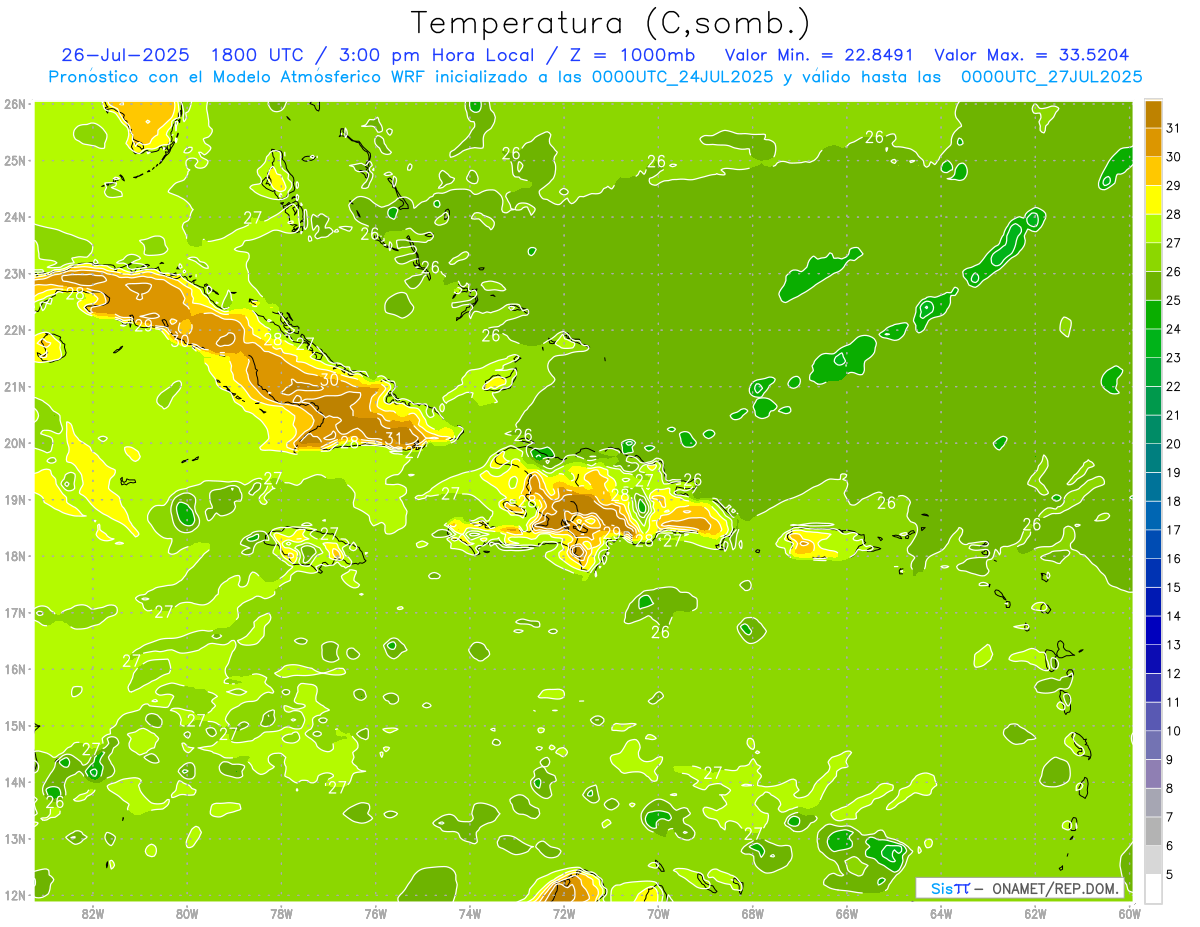Click the 12N latitude axis label
The image size is (1200, 927).
14,895
